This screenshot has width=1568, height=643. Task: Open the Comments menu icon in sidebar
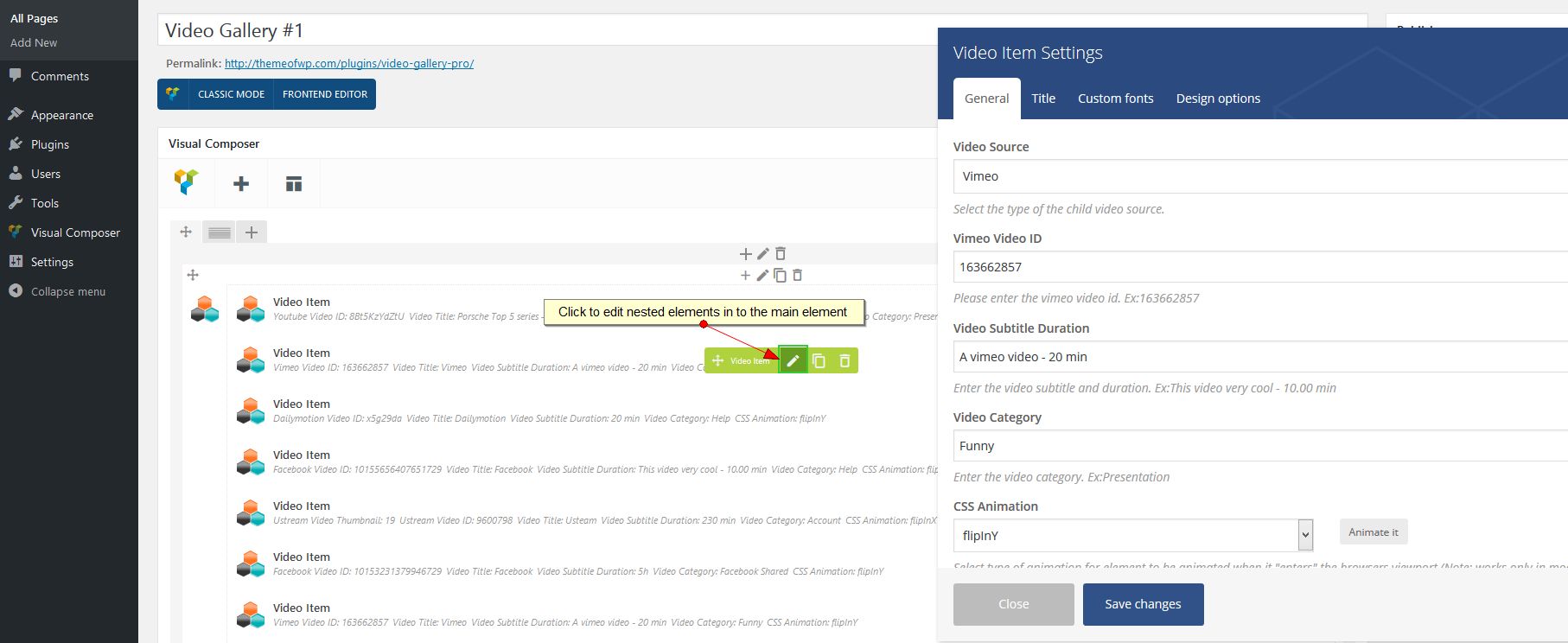coord(16,76)
